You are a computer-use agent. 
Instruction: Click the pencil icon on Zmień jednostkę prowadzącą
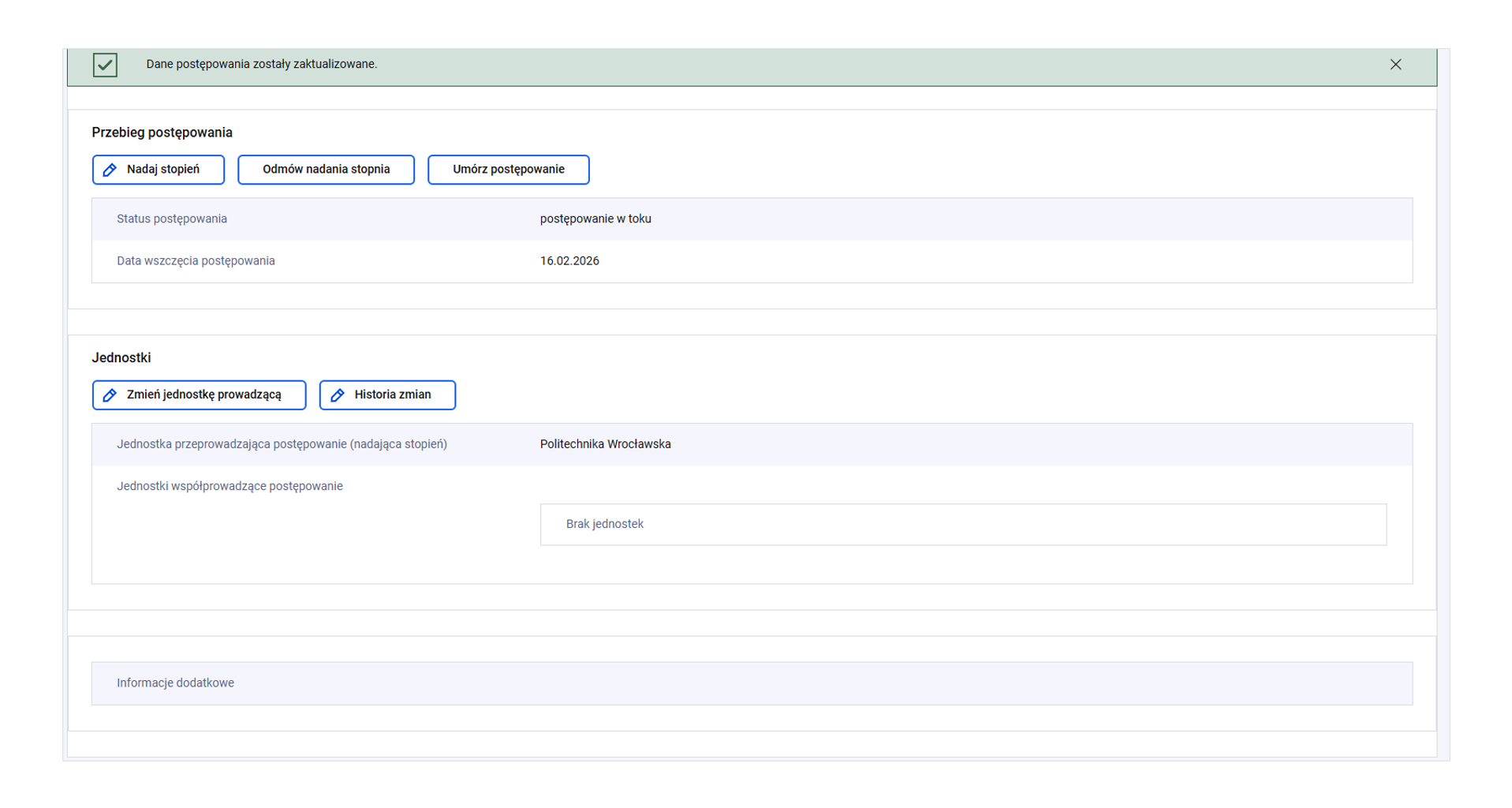click(110, 395)
